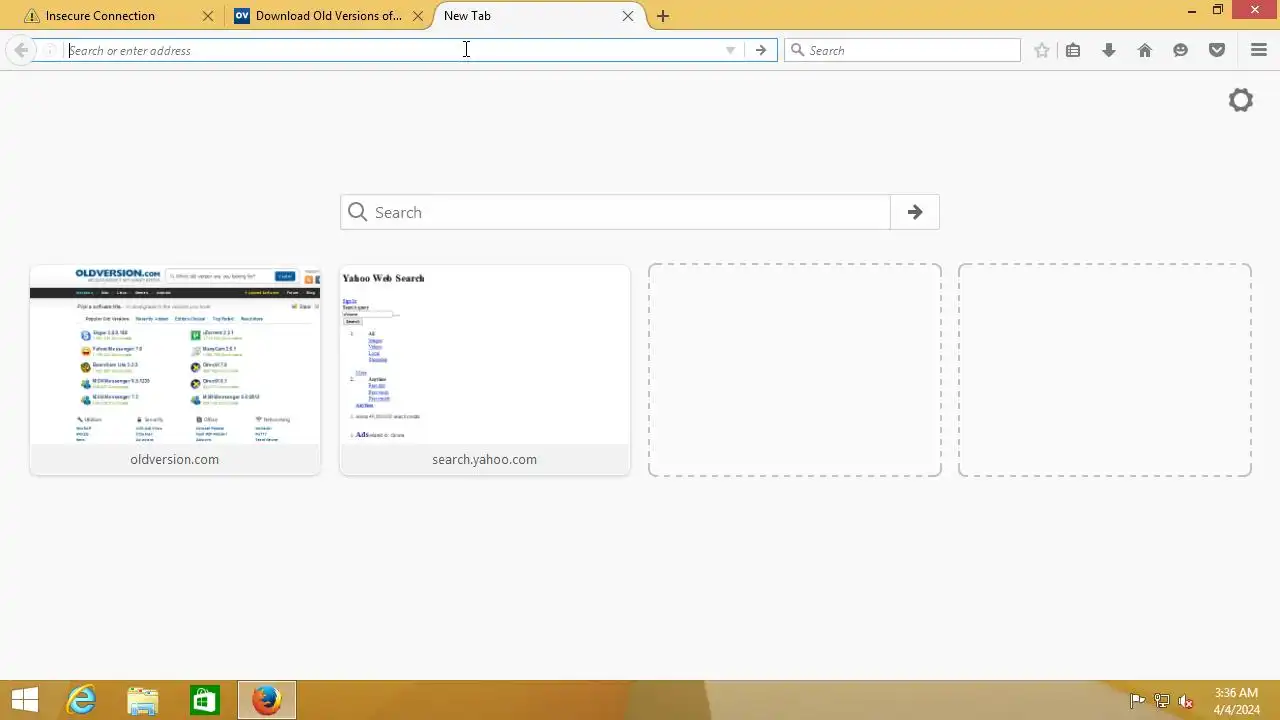This screenshot has height=720, width=1280.
Task: Click the network tray icon
Action: 1162,701
